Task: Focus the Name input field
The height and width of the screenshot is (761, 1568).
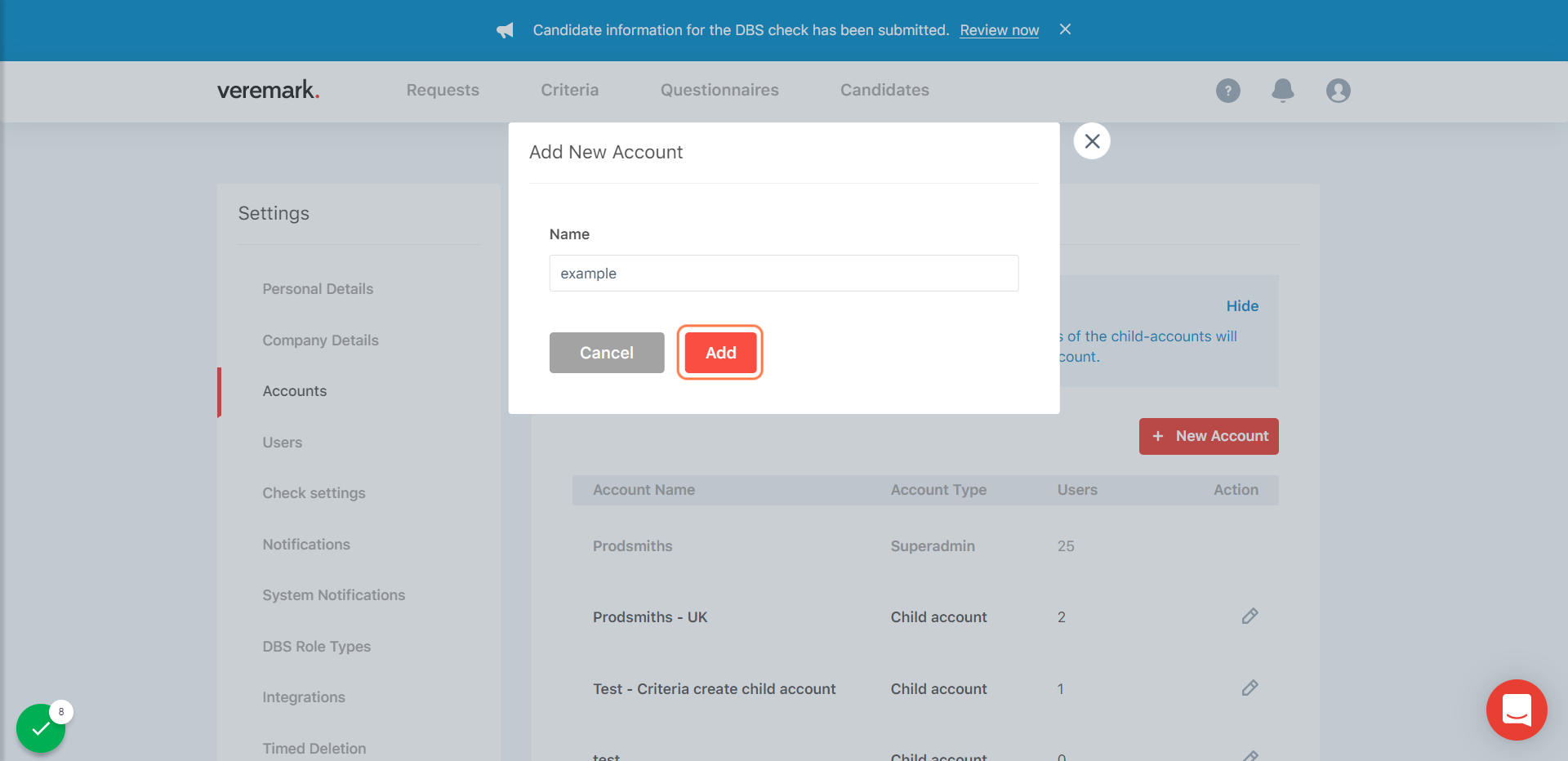Action: (784, 274)
